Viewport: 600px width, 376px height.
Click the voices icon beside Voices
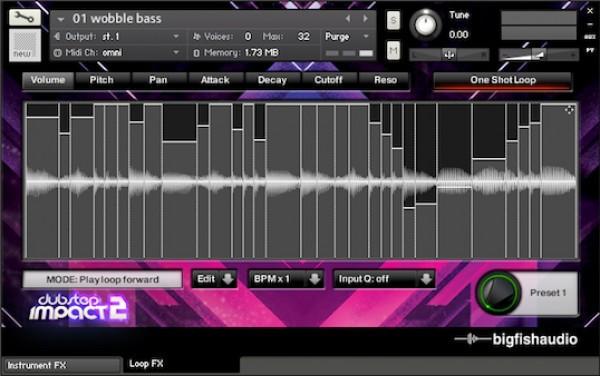[x=196, y=37]
